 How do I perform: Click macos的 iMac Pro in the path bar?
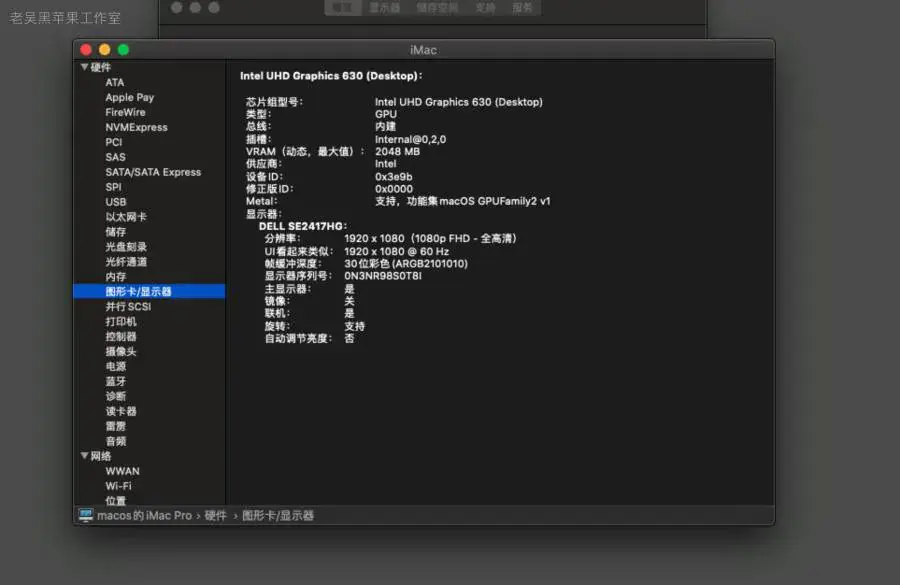click(x=144, y=516)
